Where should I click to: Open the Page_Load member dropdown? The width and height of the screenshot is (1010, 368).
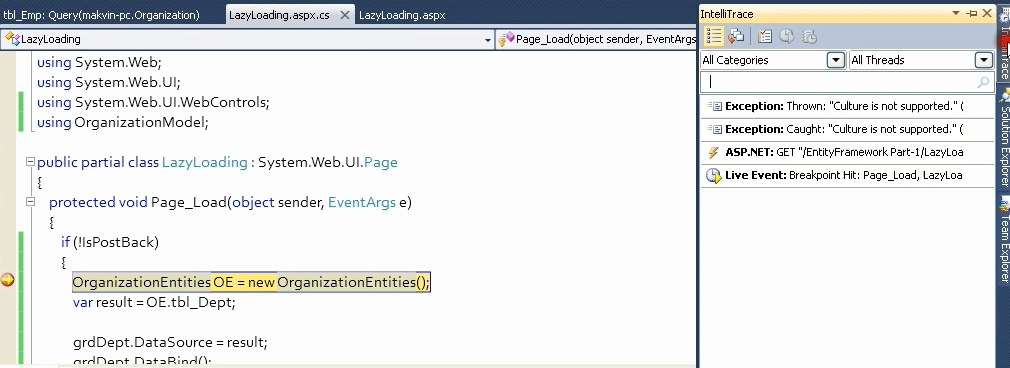(x=596, y=39)
